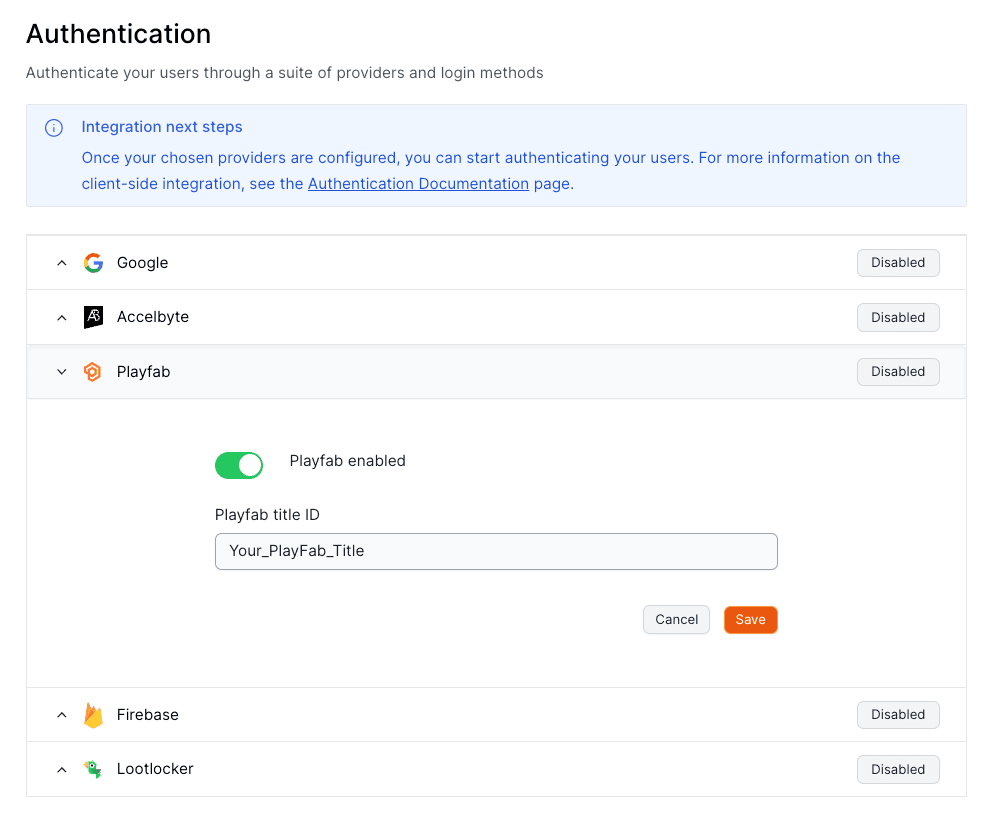Toggle the Playfab enabled switch off
The width and height of the screenshot is (997, 827).
[238, 464]
